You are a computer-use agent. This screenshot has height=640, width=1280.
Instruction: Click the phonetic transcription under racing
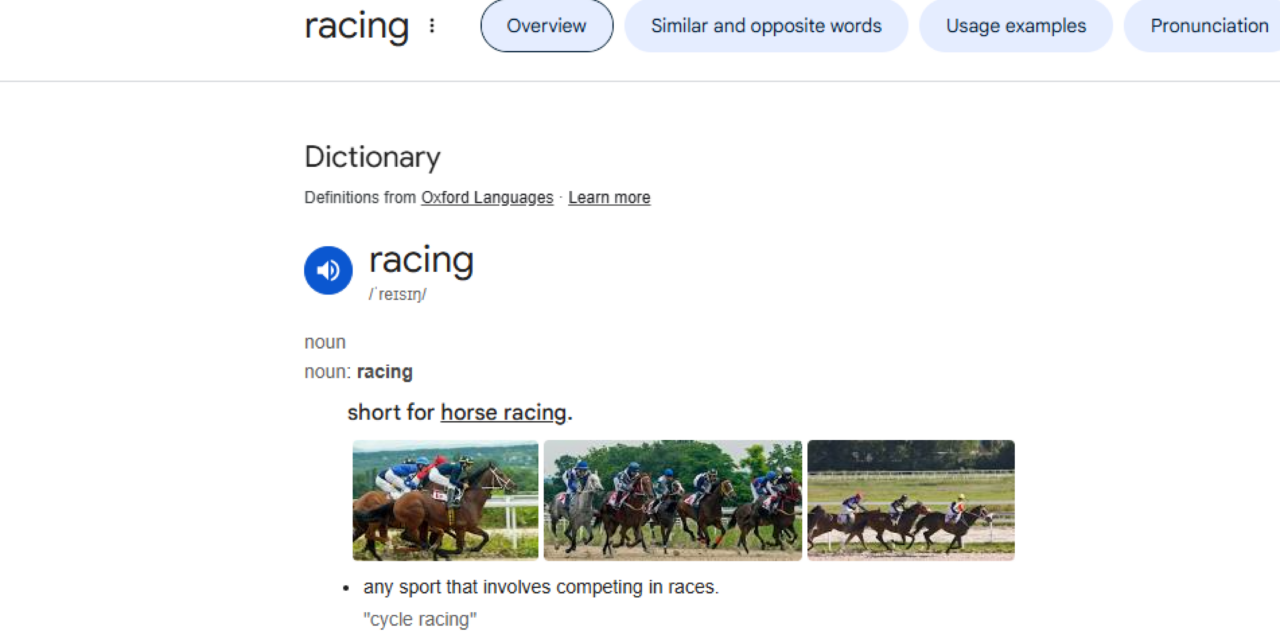(x=398, y=295)
